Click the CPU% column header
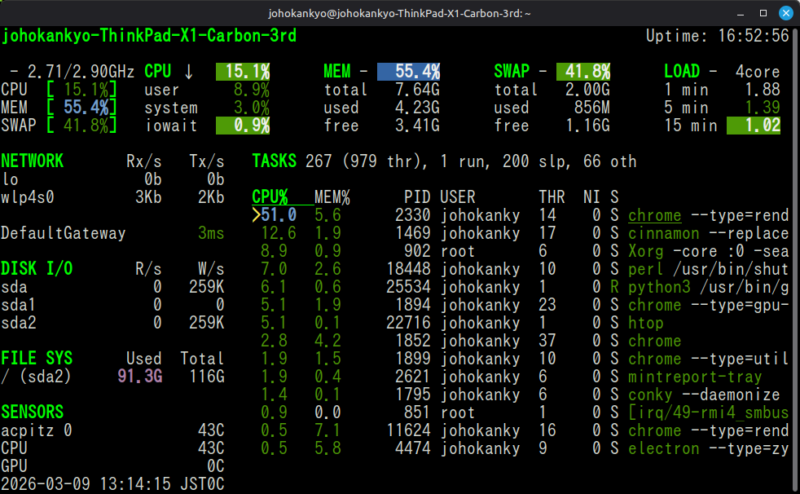The image size is (800, 494). coord(270,197)
